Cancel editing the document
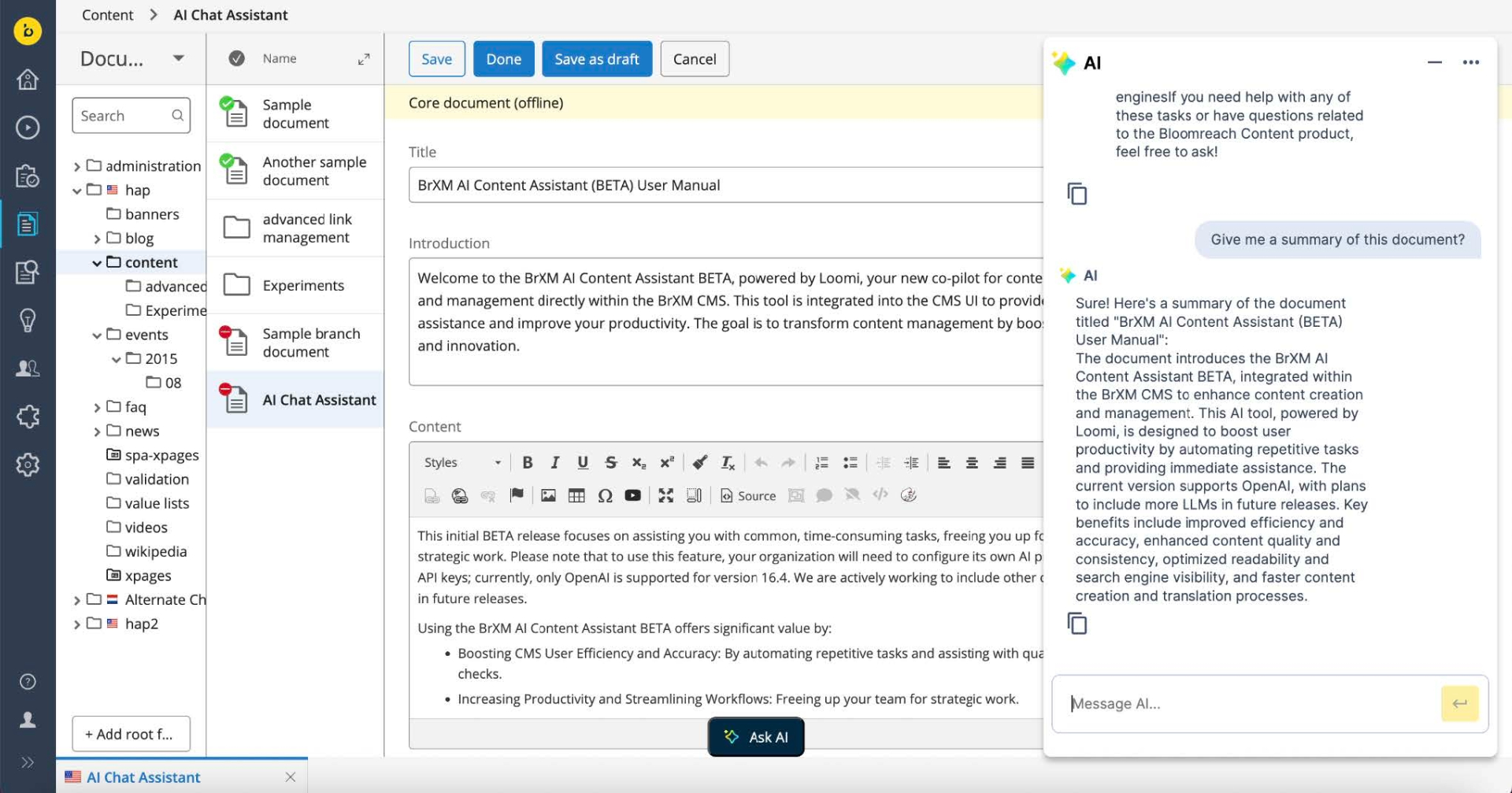The image size is (1512, 793). 694,59
